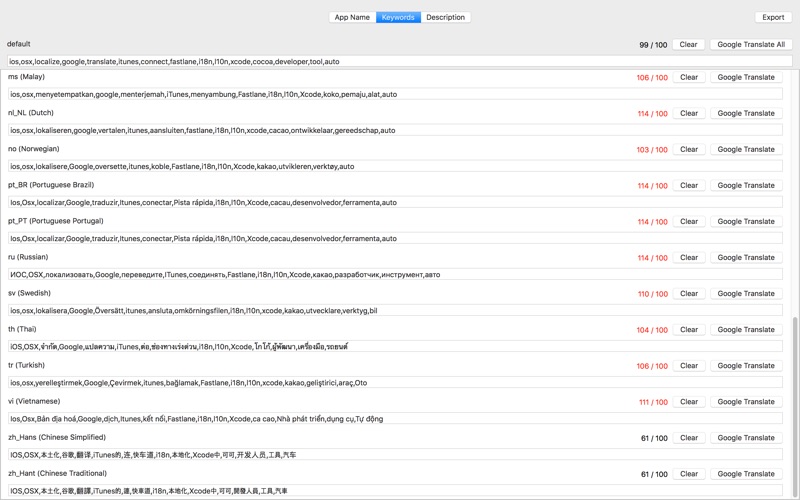Google Translate Portuguese Portugal keywords
This screenshot has height=500, width=800.
(745, 221)
